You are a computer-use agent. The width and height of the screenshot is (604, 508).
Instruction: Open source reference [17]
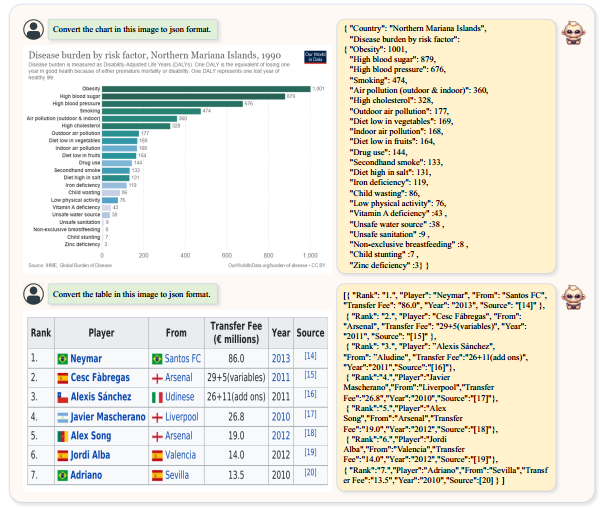tap(310, 414)
